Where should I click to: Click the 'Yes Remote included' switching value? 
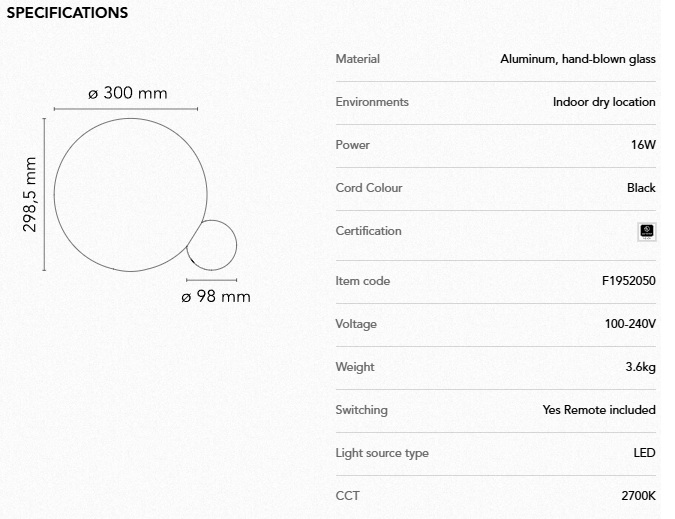pyautogui.click(x=599, y=410)
